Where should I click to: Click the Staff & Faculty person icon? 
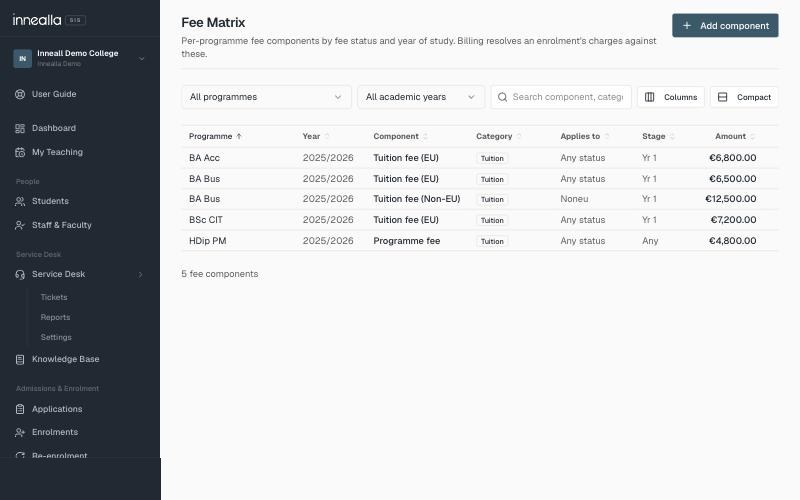point(20,225)
